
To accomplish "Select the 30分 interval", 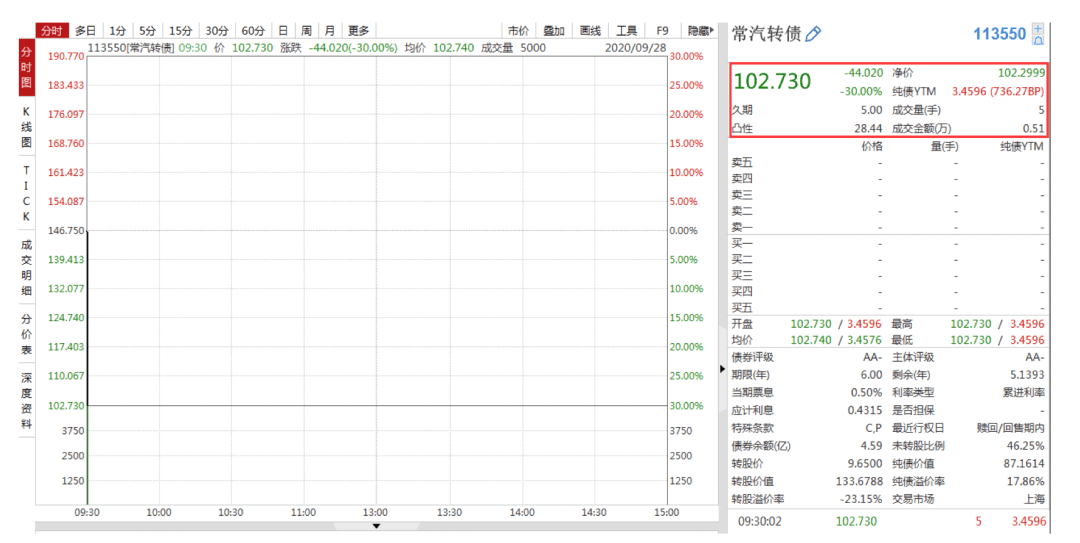I will pos(217,30).
